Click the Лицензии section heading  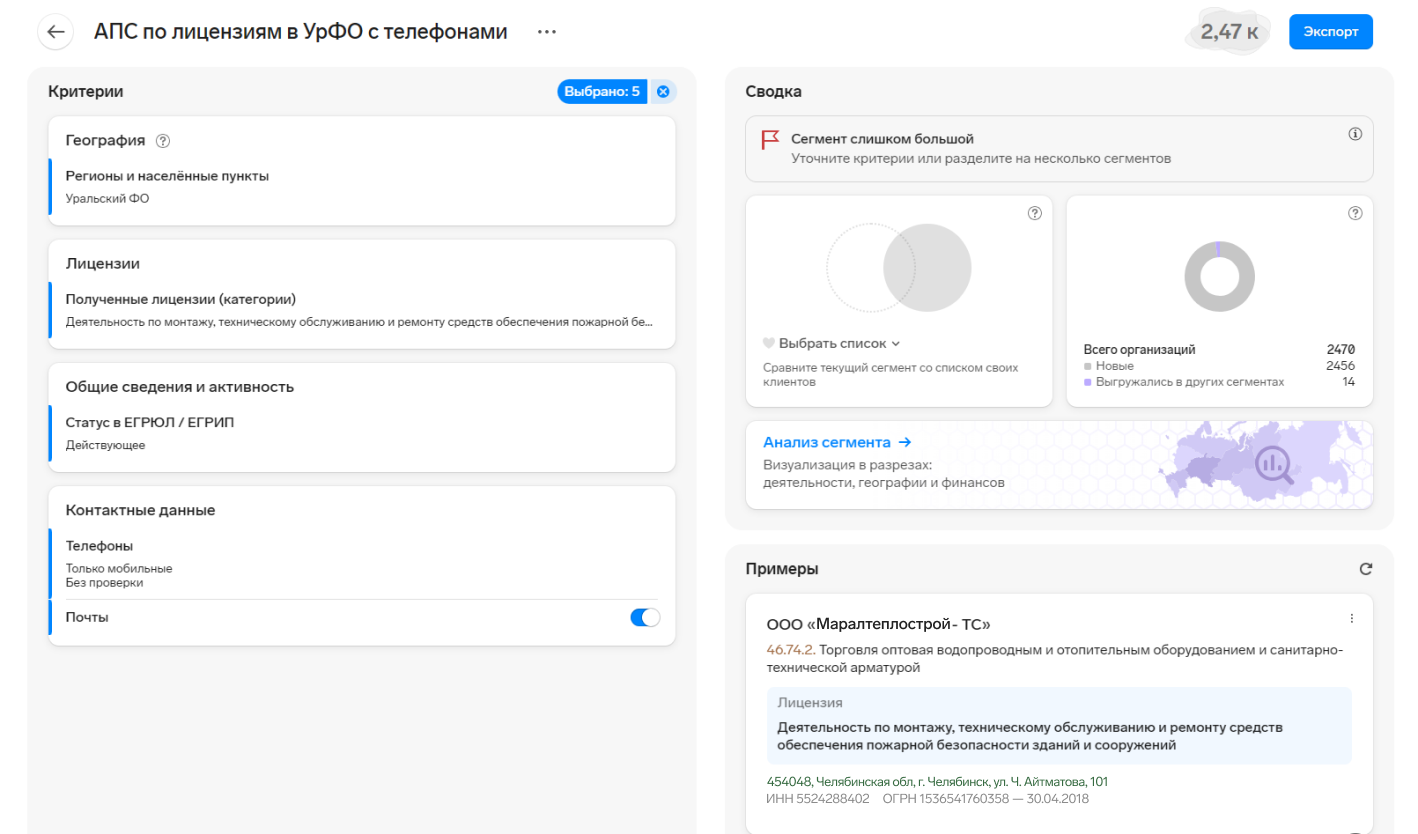[102, 264]
